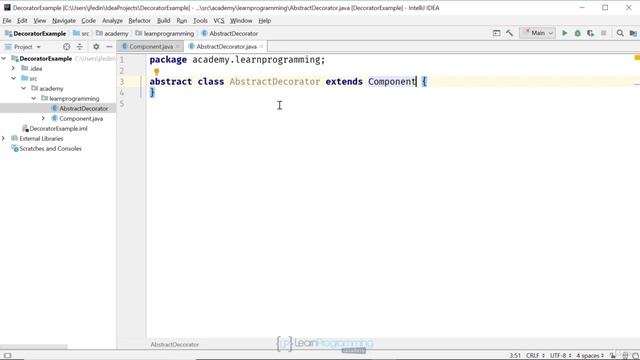Open the File menu
This screenshot has height=360, width=640.
click(x=7, y=20)
